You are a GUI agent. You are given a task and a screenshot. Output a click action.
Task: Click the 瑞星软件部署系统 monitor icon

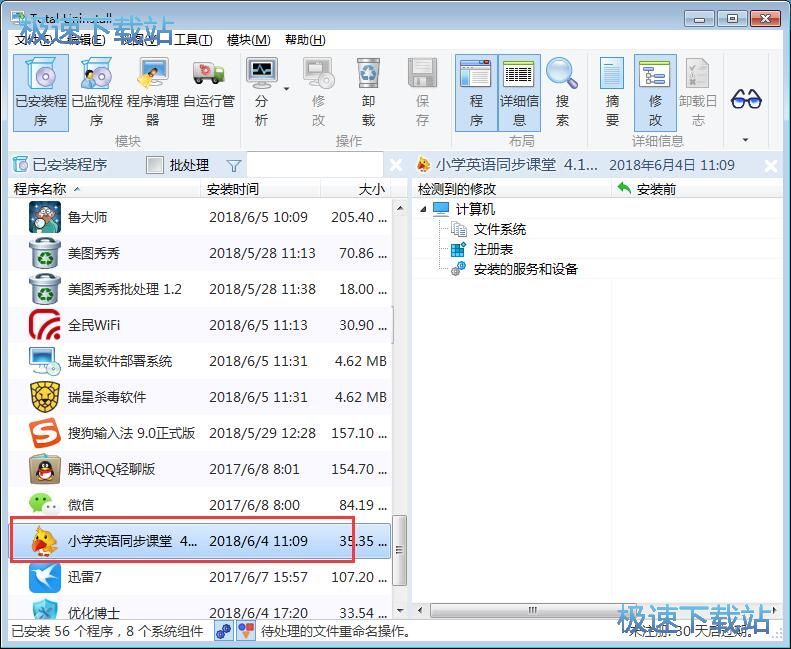[x=45, y=361]
